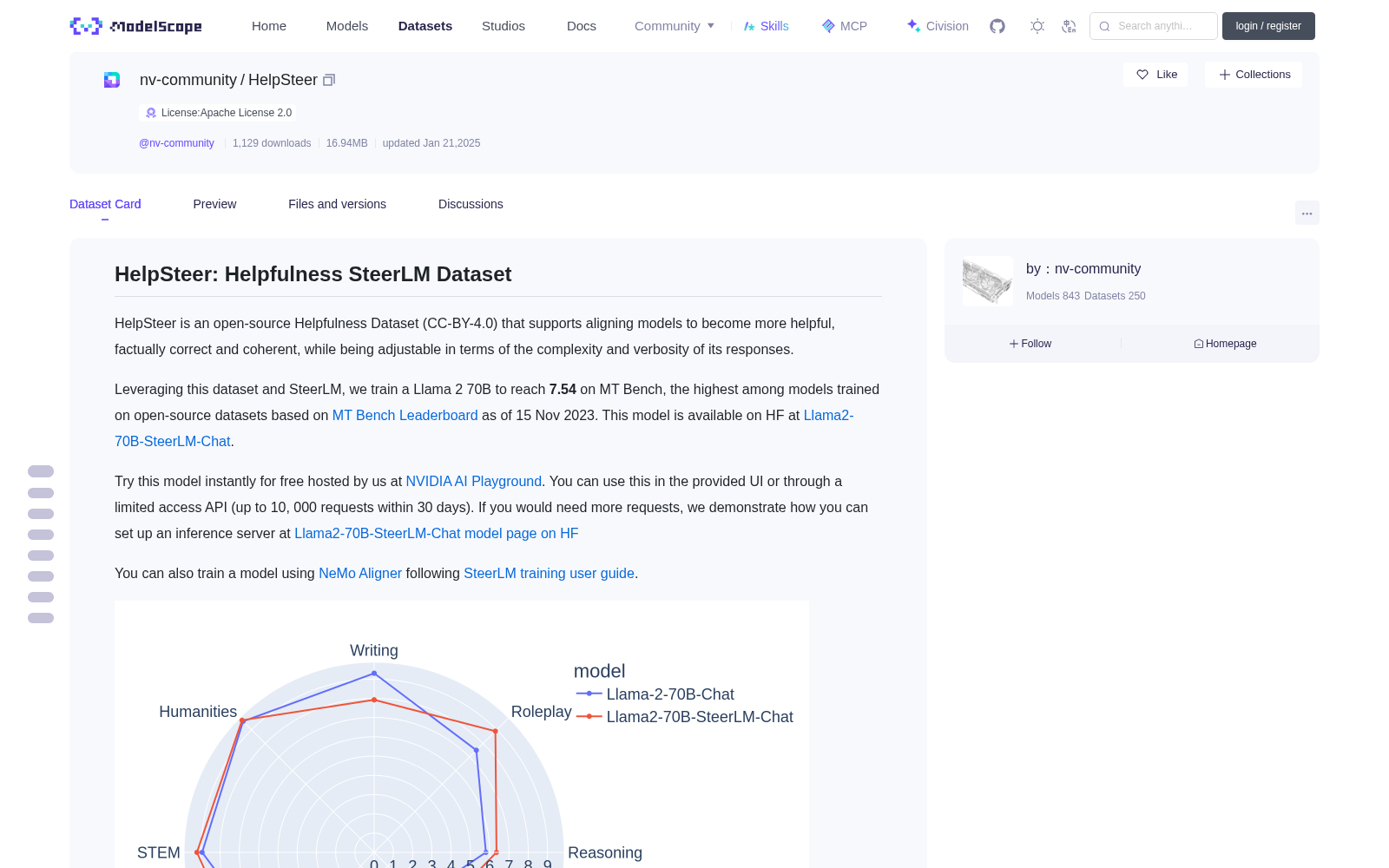Expand the Community dropdown menu
Screen dimensions: 1389x868
pyautogui.click(x=675, y=26)
